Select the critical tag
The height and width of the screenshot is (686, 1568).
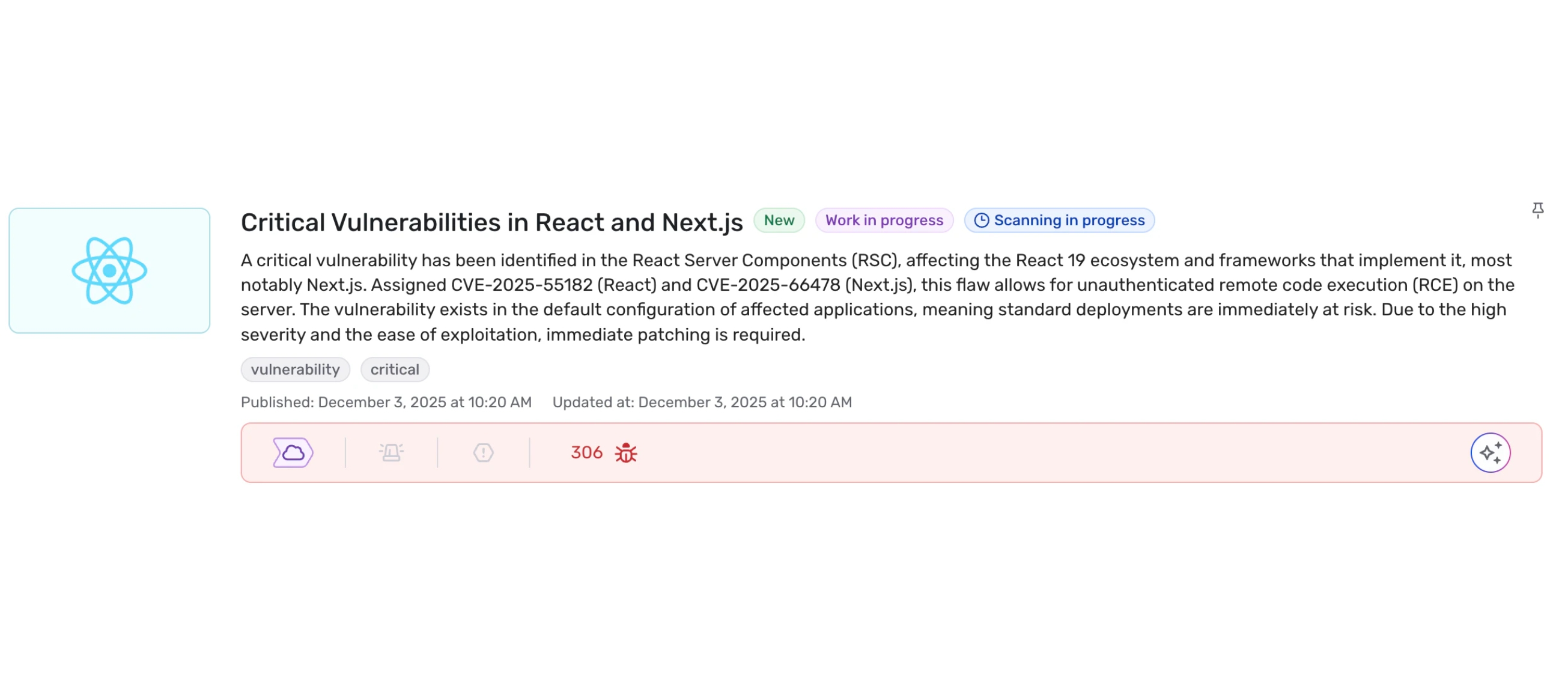[x=395, y=369]
